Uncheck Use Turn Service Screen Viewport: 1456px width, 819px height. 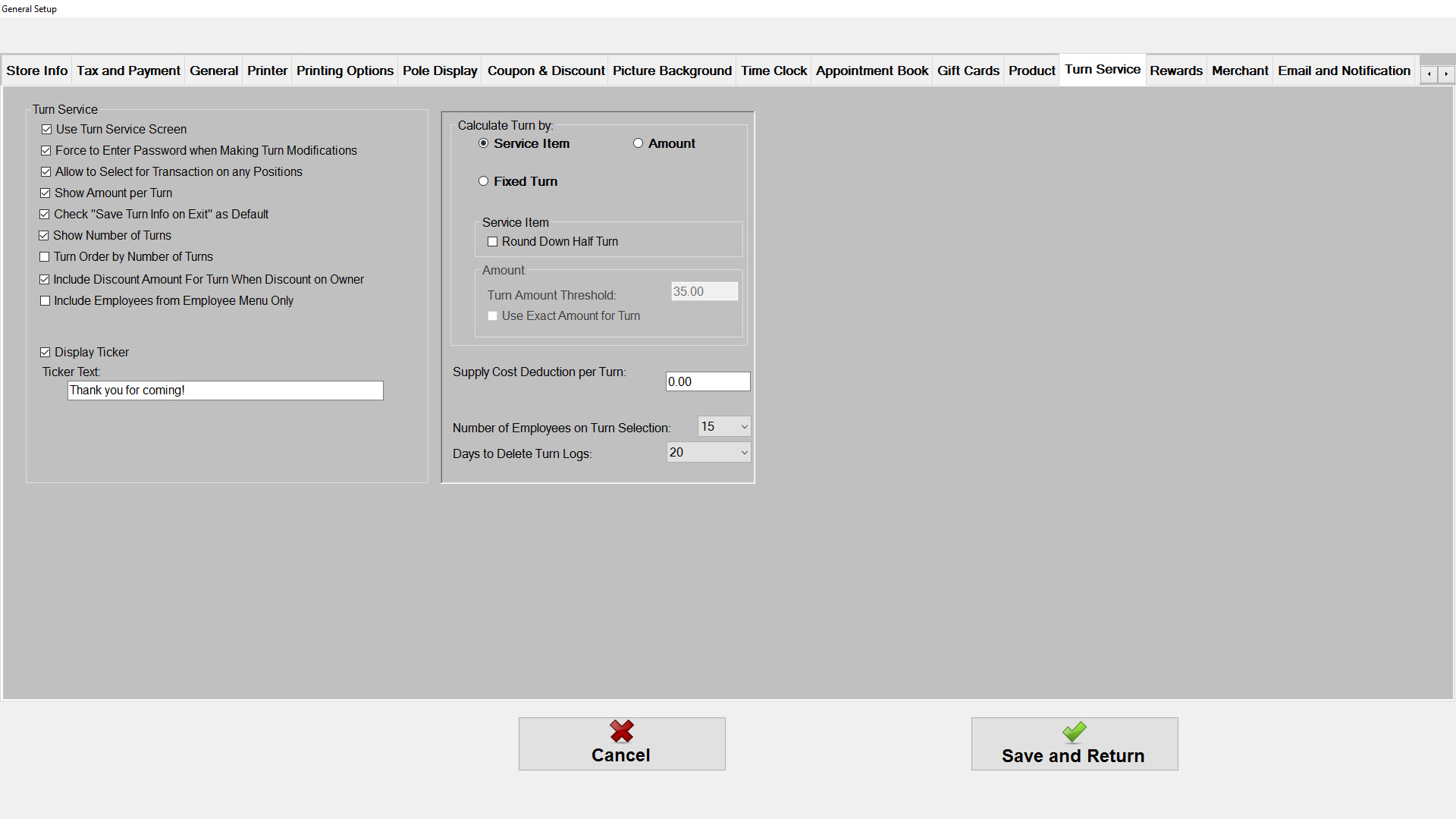(x=47, y=130)
